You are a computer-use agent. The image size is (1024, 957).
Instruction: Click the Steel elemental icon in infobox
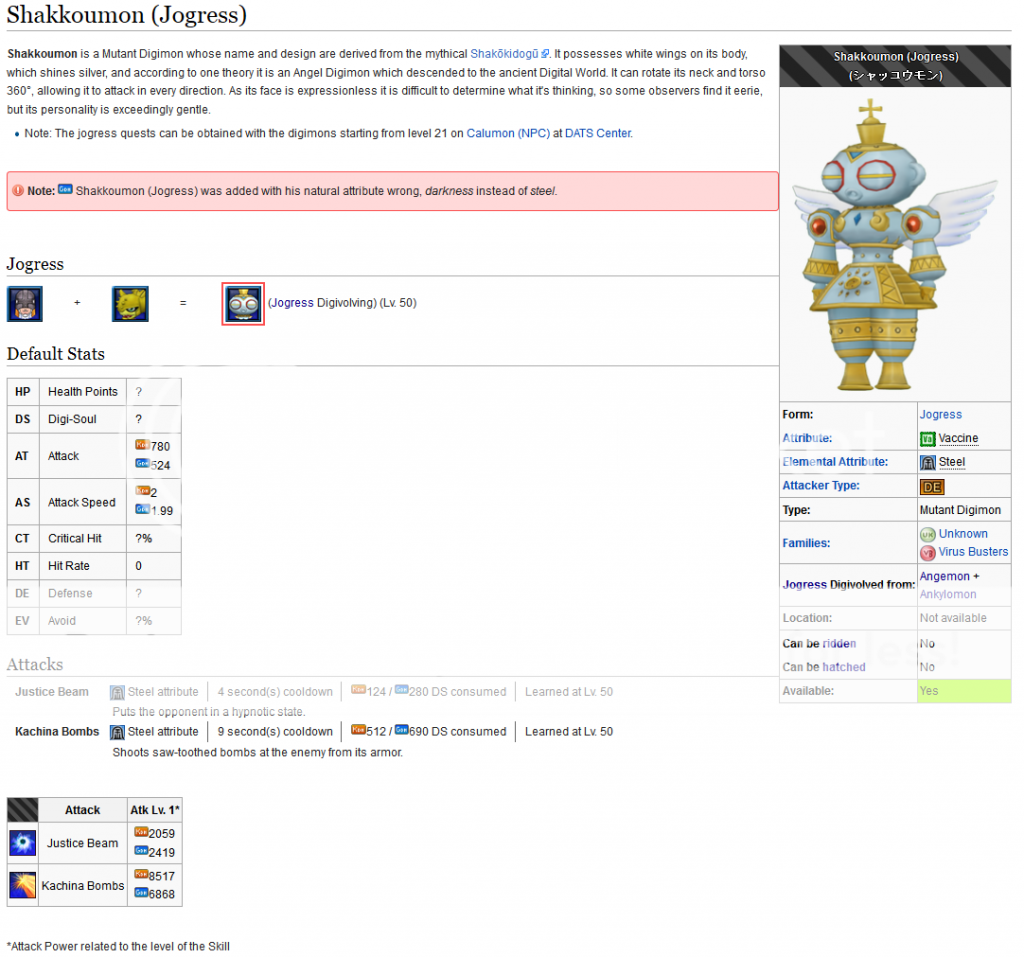[927, 462]
